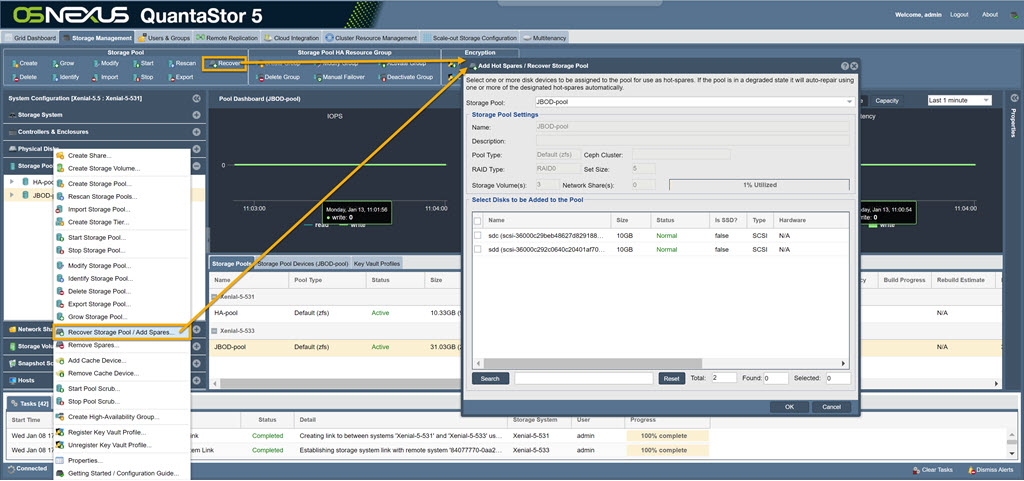Screen dimensions: 1024x481
Task: Collapse the System Configuration side panel
Action: point(196,99)
